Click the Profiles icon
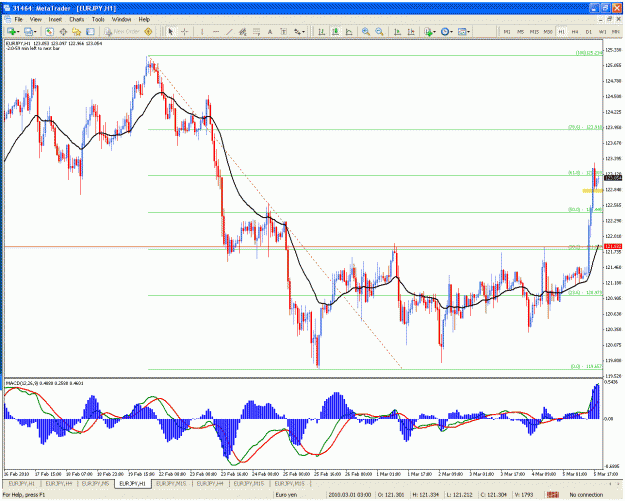This screenshot has width=625, height=501. [28, 32]
